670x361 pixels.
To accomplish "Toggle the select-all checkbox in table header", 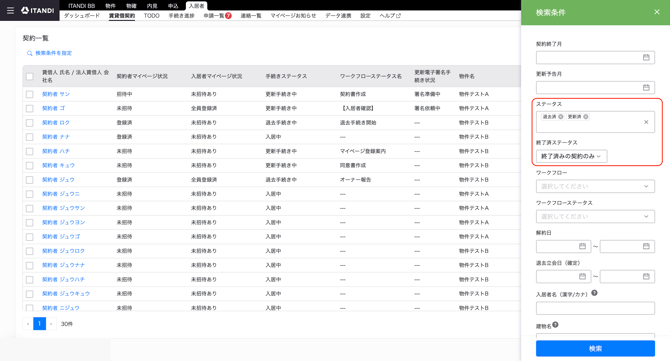I will pyautogui.click(x=29, y=76).
